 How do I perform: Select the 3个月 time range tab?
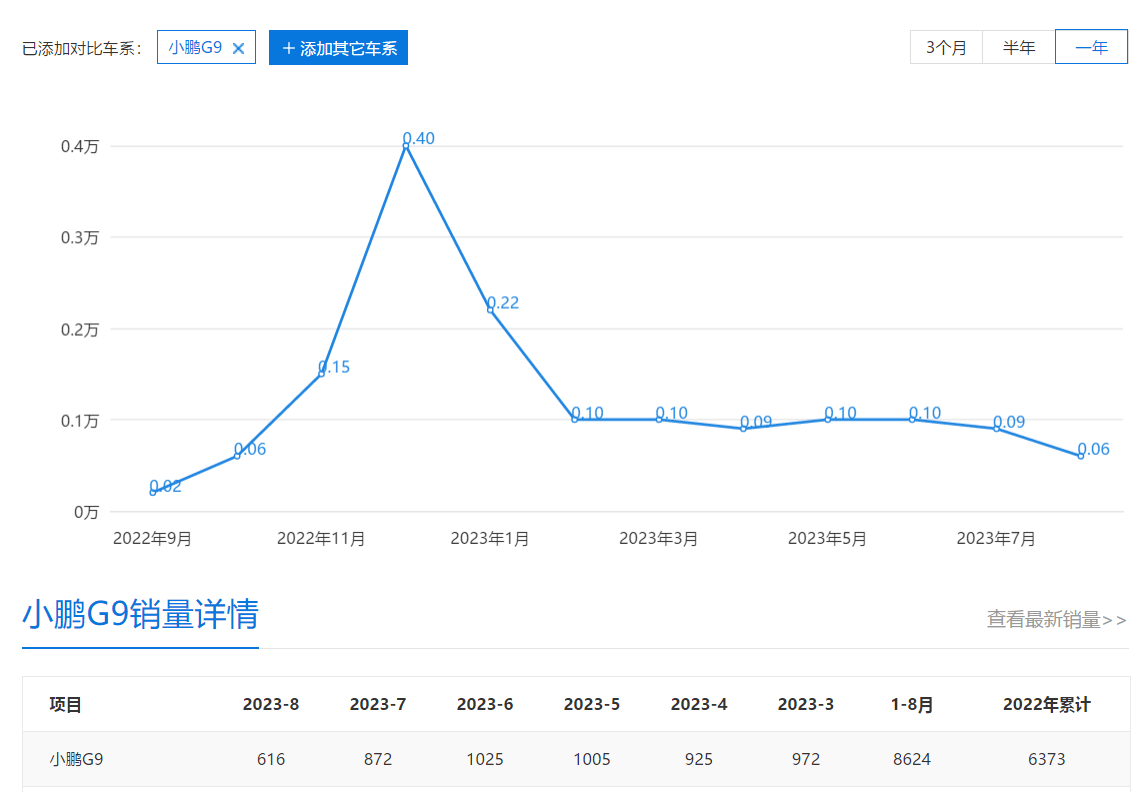pyautogui.click(x=946, y=48)
